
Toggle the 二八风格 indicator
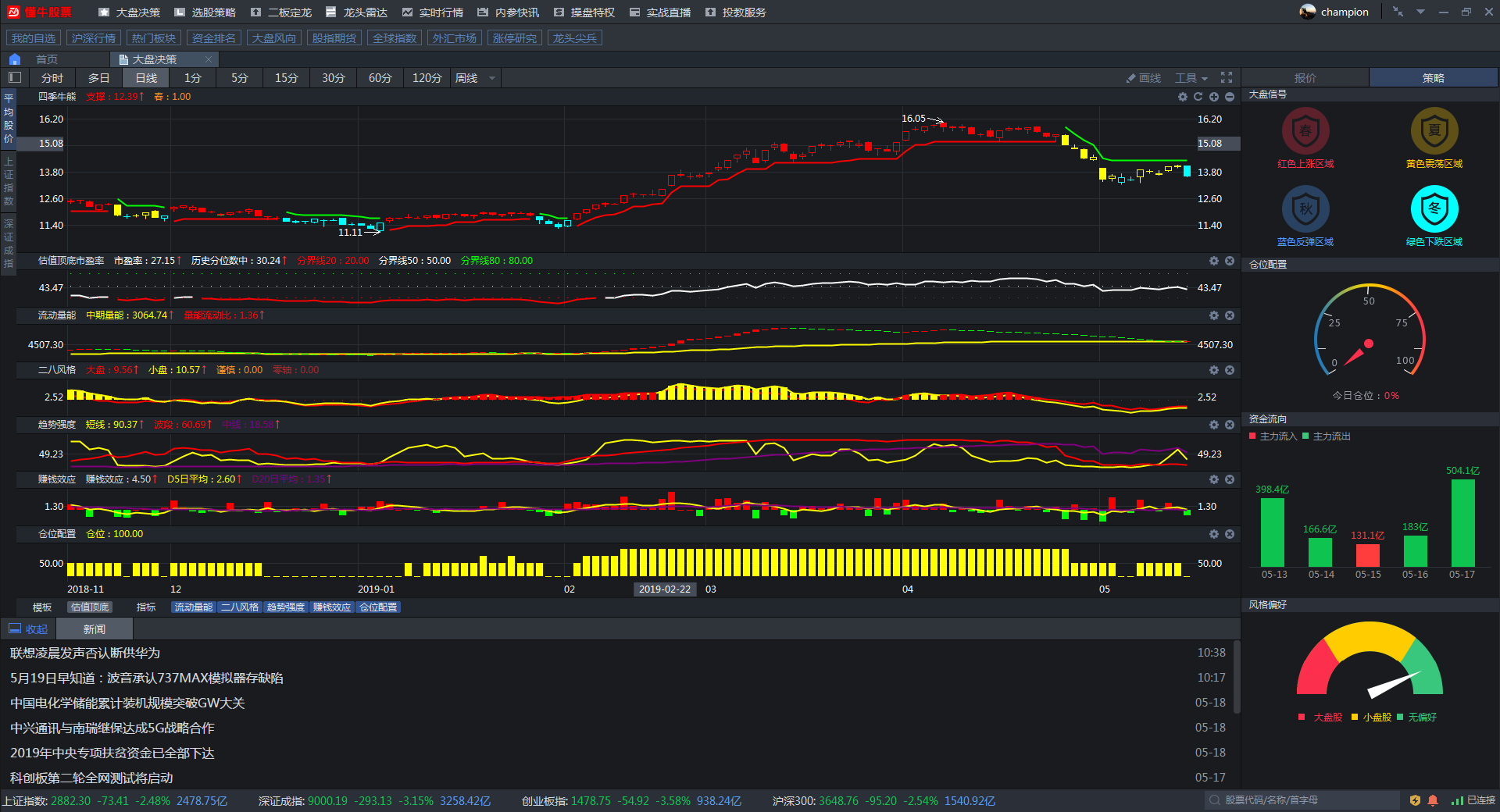click(x=240, y=607)
